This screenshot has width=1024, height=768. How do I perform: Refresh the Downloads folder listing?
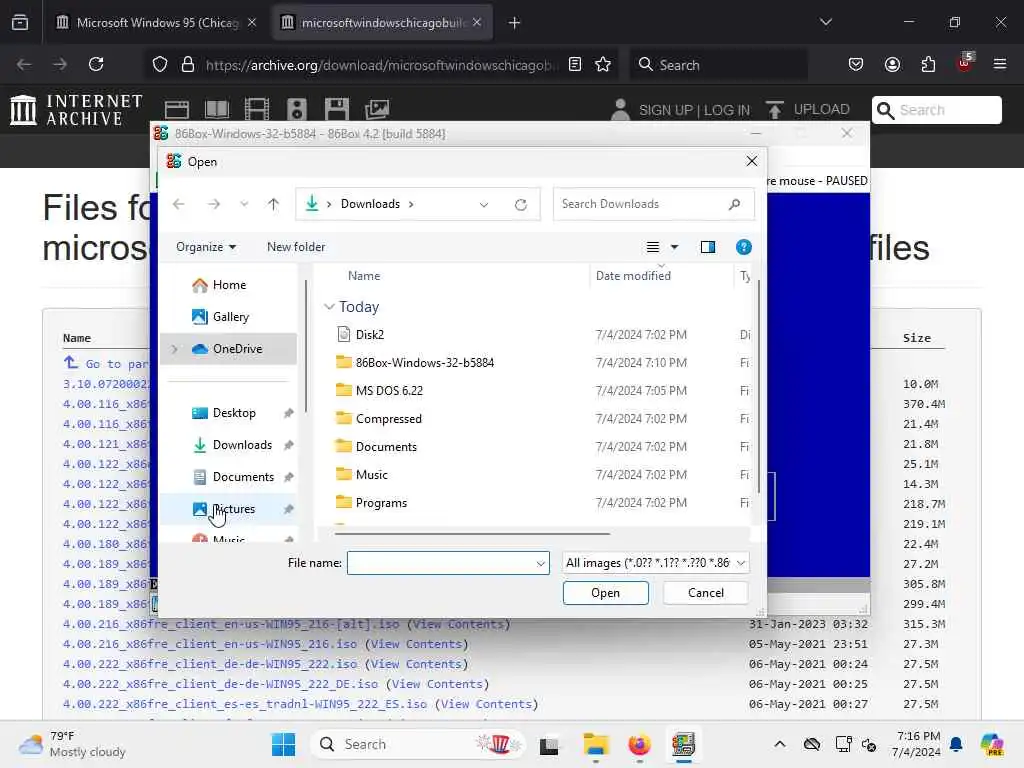[520, 204]
